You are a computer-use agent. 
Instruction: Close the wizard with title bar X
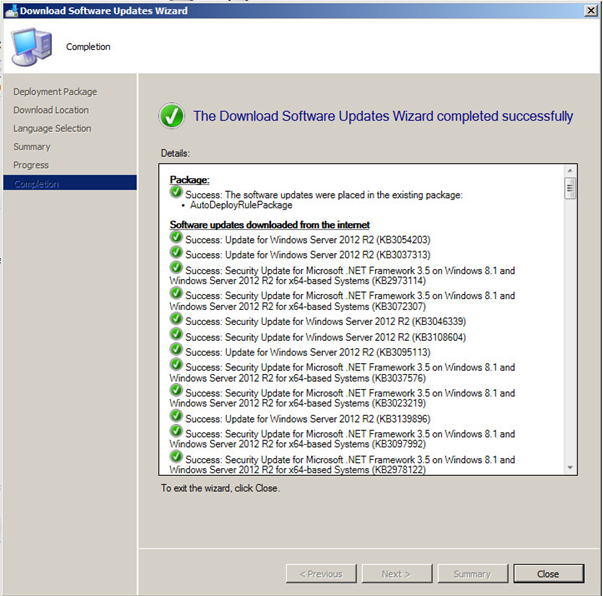coord(590,10)
